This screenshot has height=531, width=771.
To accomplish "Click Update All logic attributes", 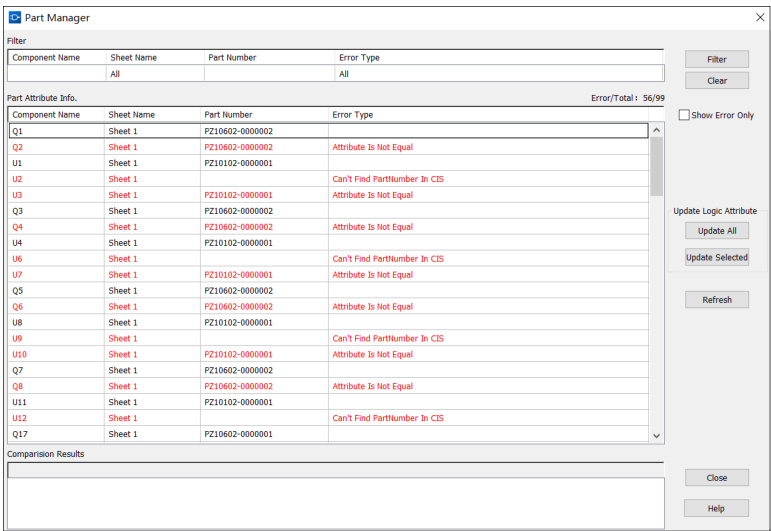I will click(x=716, y=231).
